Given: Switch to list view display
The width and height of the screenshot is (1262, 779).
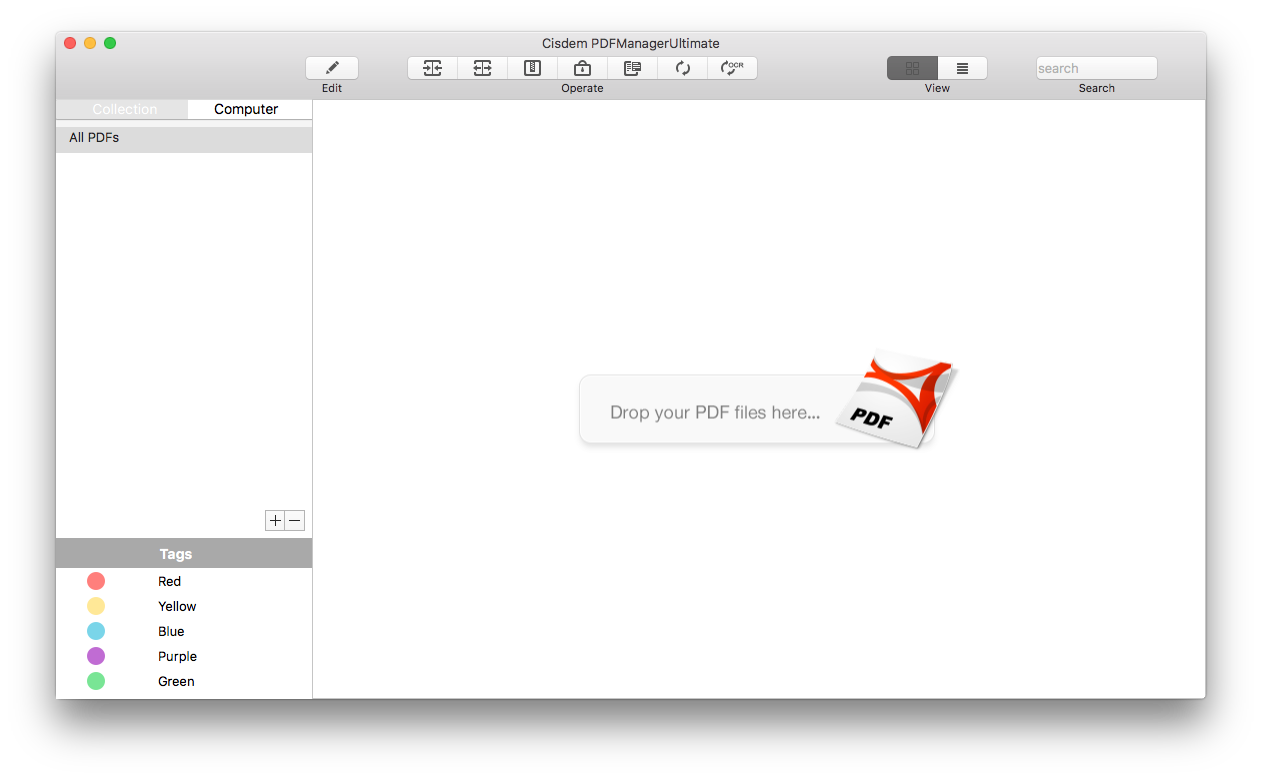Looking at the screenshot, I should [x=962, y=67].
